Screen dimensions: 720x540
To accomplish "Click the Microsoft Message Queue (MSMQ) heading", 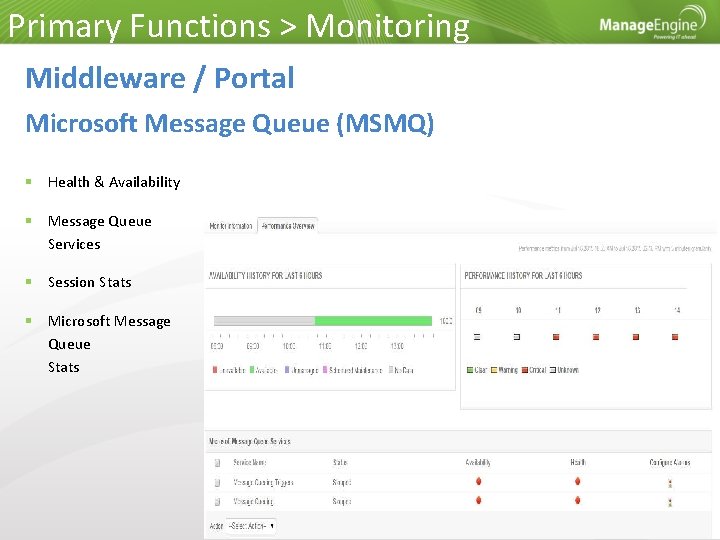I will coord(230,124).
